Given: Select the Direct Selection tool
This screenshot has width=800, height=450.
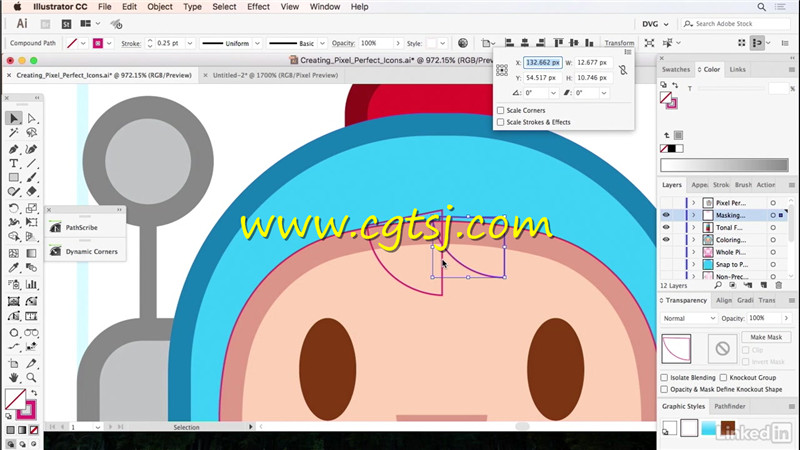Looking at the screenshot, I should tap(32, 118).
